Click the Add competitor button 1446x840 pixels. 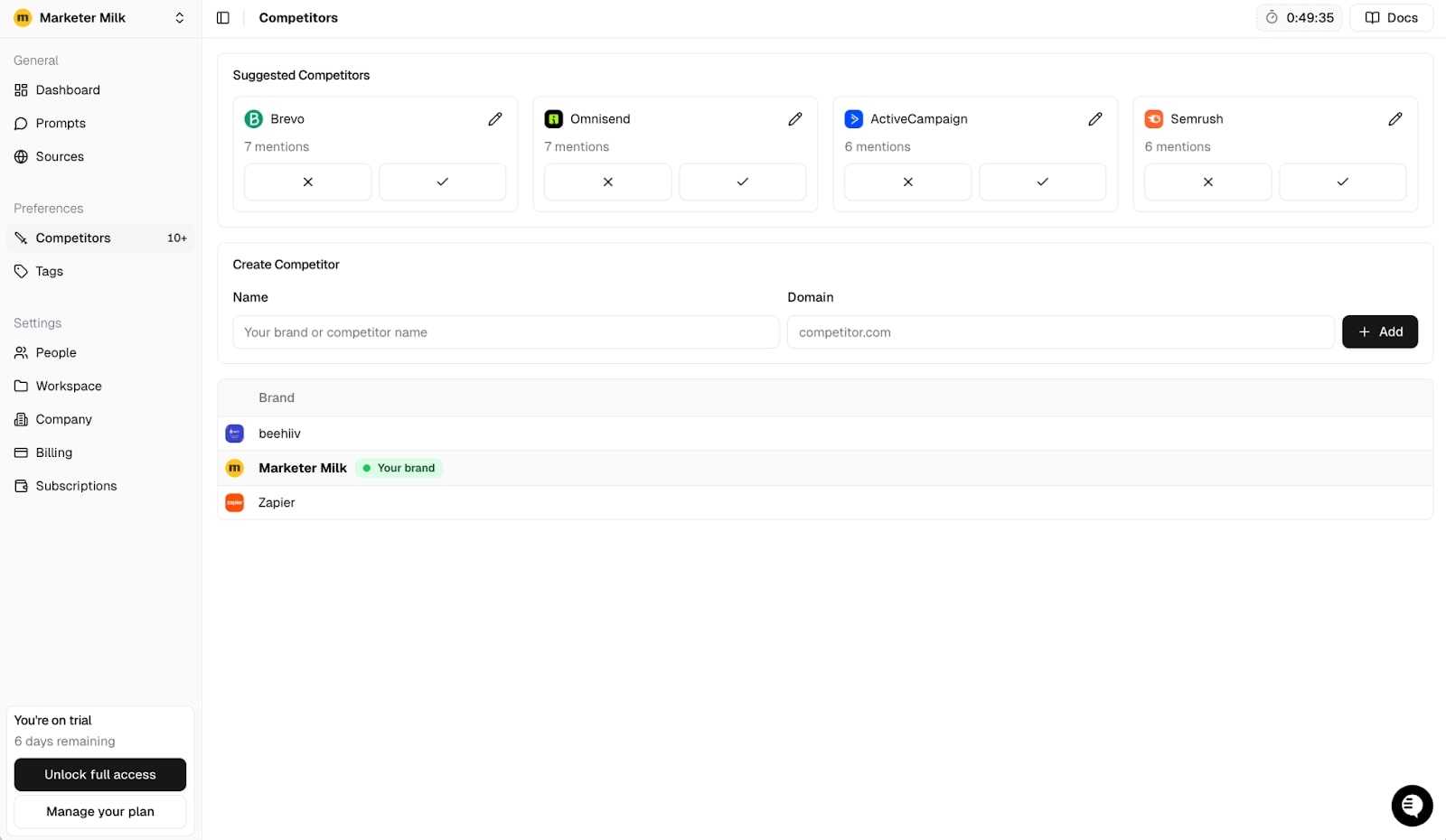tap(1380, 332)
